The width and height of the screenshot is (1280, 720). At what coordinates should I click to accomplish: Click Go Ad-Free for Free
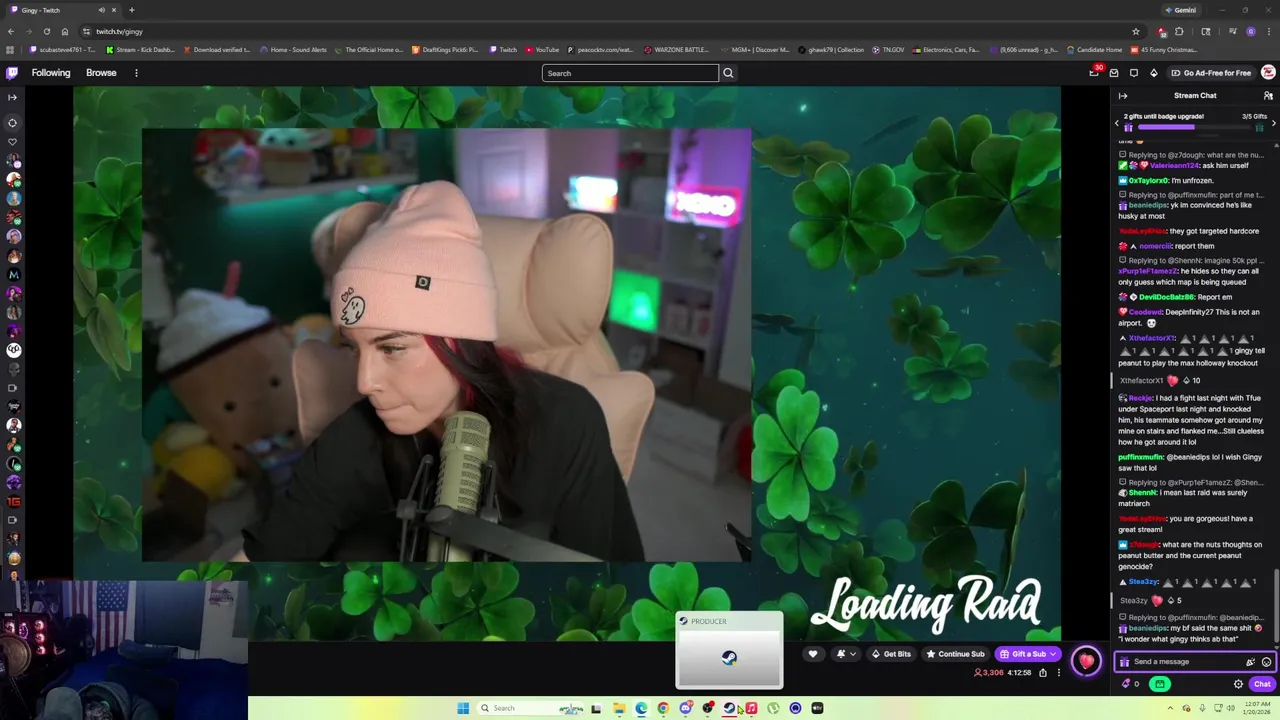[1211, 72]
